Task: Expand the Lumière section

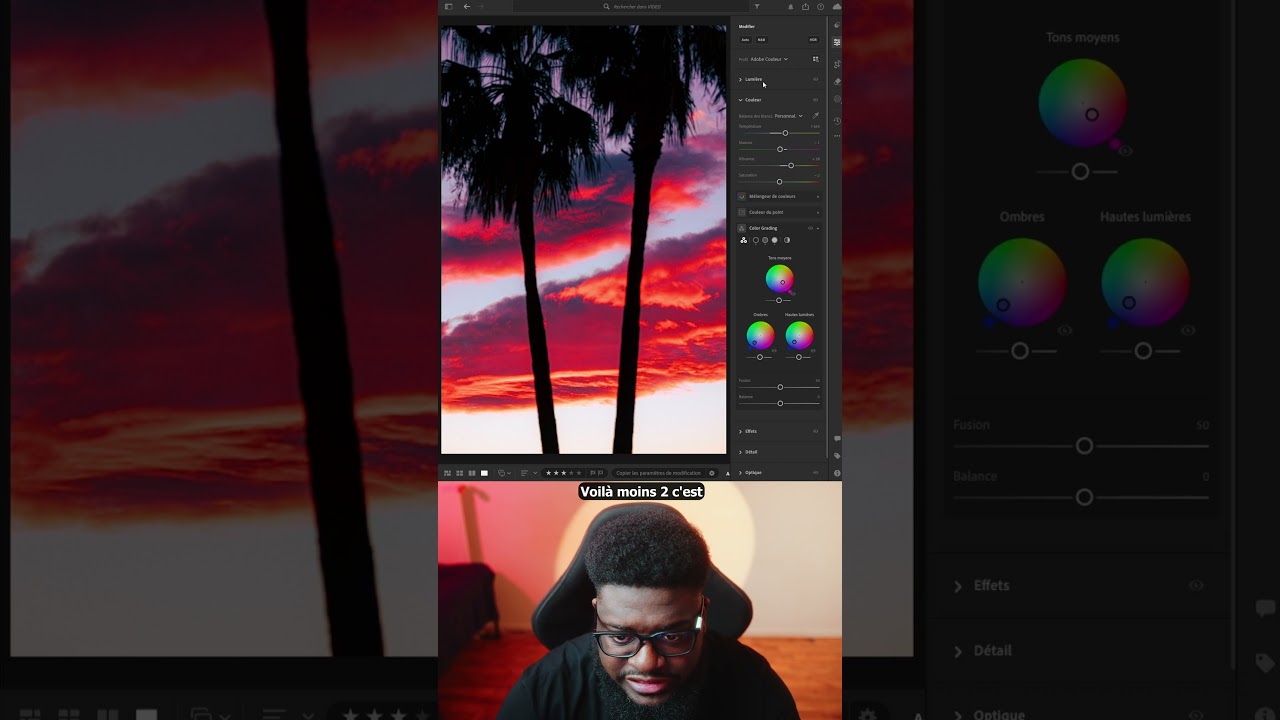Action: point(740,79)
